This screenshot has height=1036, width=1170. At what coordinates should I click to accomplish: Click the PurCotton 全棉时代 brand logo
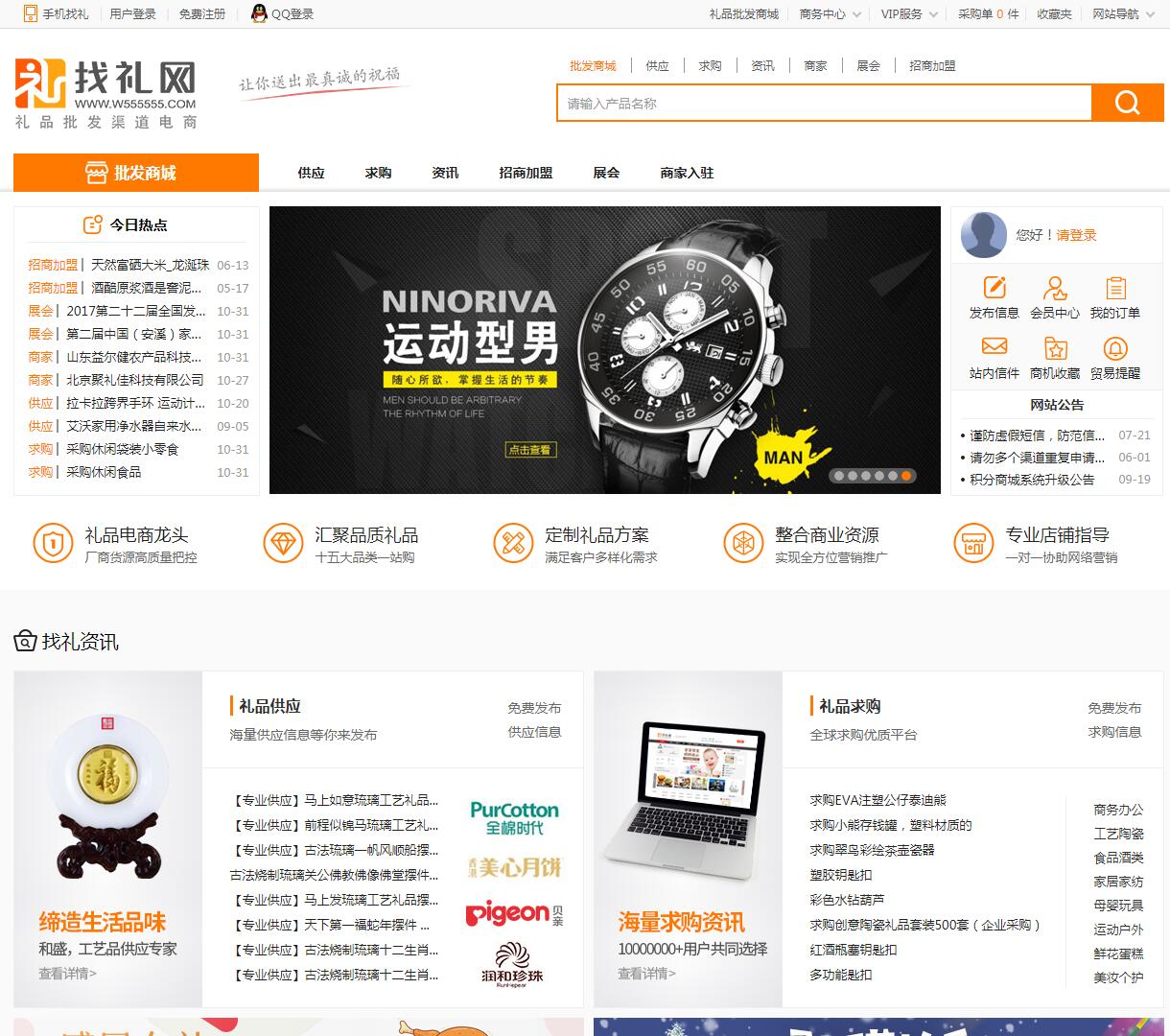click(x=514, y=818)
